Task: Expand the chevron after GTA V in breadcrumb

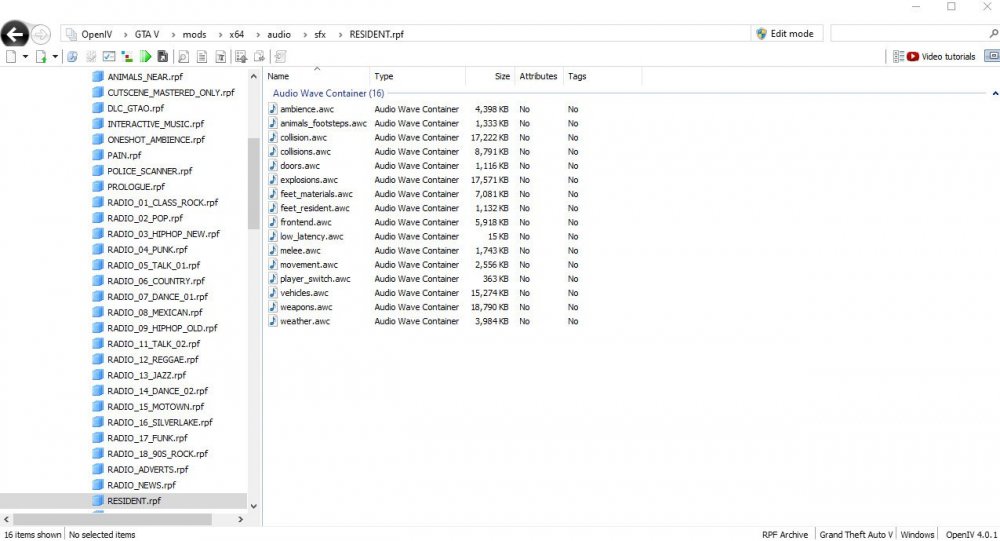Action: click(x=172, y=34)
